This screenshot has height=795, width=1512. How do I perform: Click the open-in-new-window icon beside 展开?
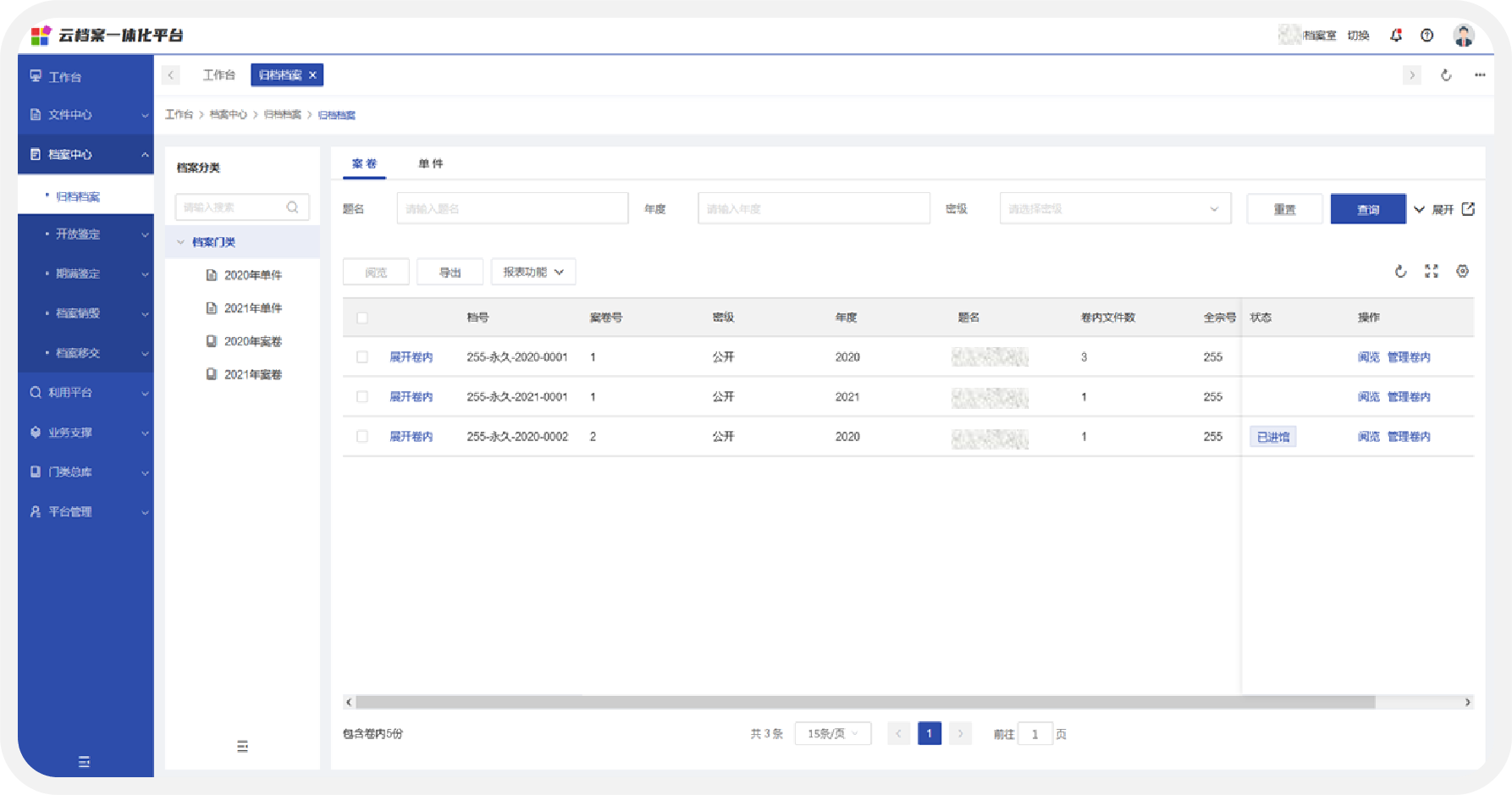1468,209
